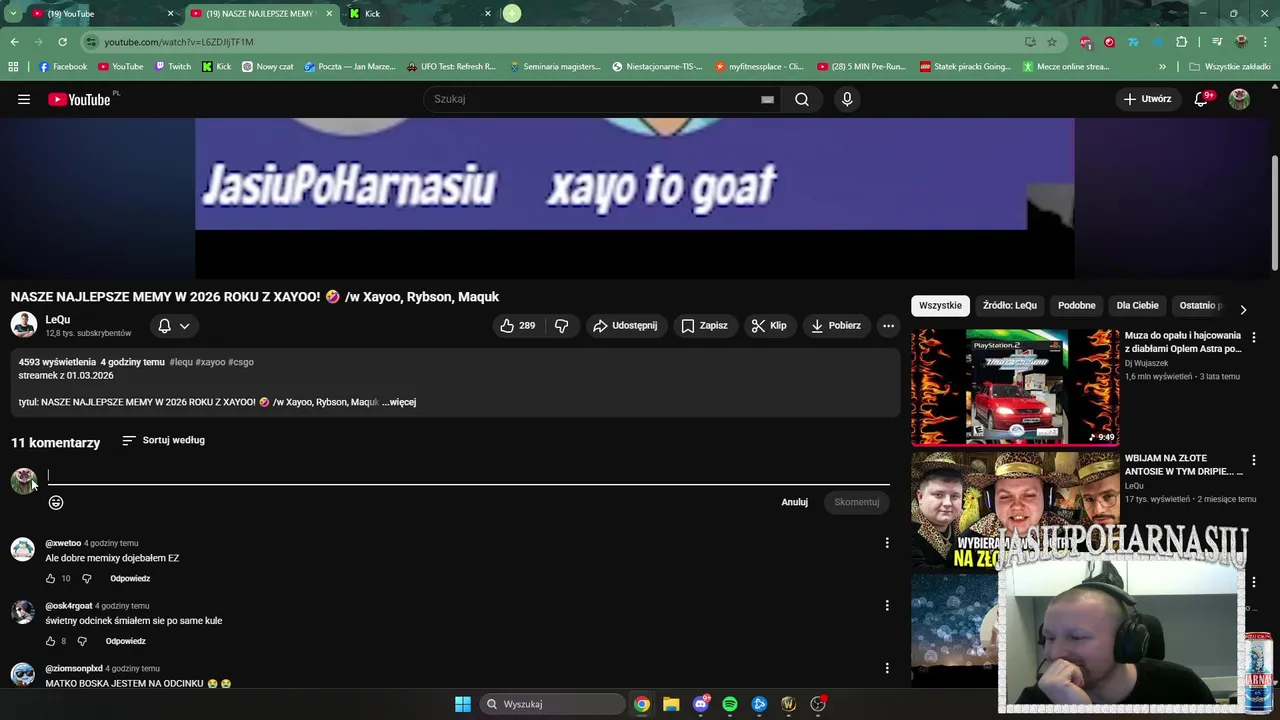Open the Chrome extensions puzzle icon

click(1182, 42)
